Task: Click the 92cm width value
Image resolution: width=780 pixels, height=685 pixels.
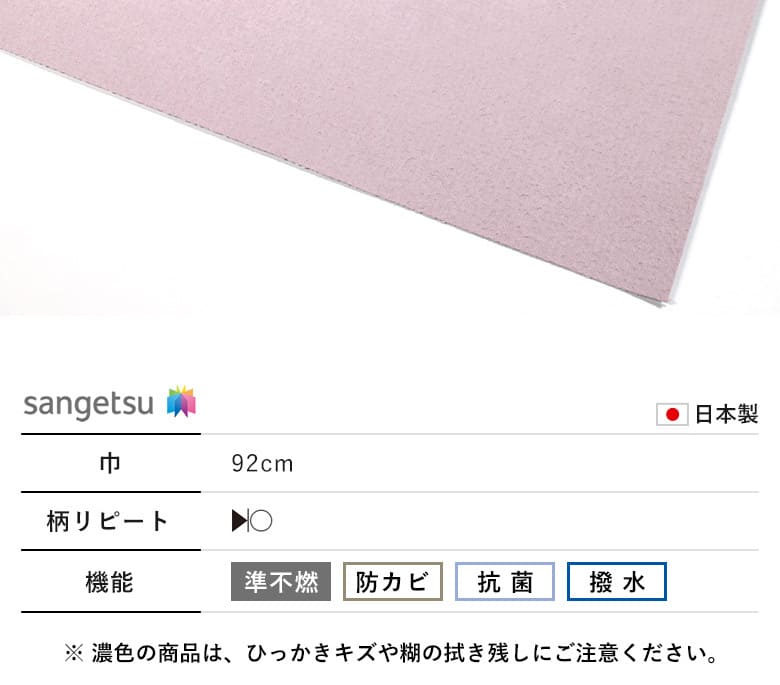Action: [x=262, y=464]
